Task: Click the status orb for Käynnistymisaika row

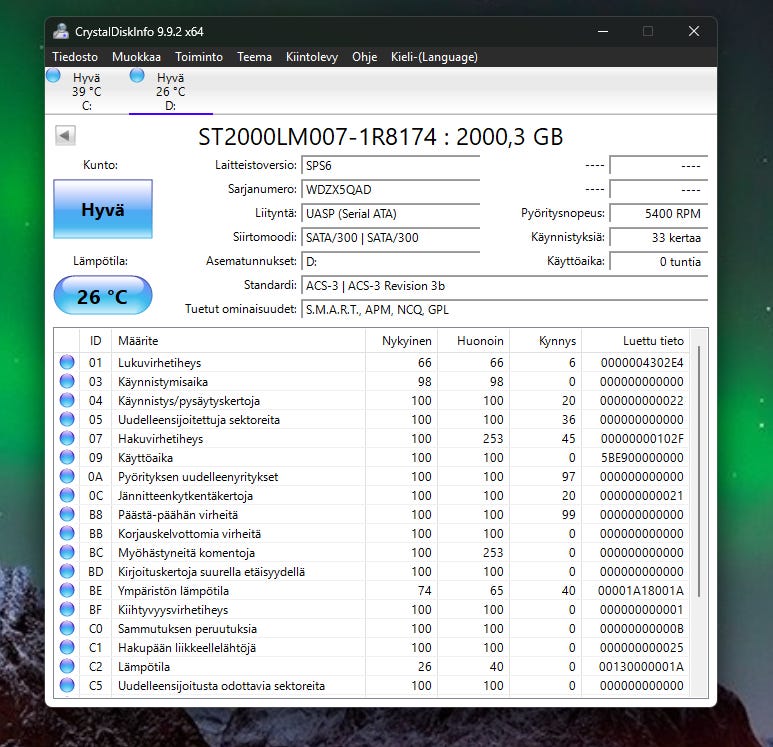Action: point(67,381)
